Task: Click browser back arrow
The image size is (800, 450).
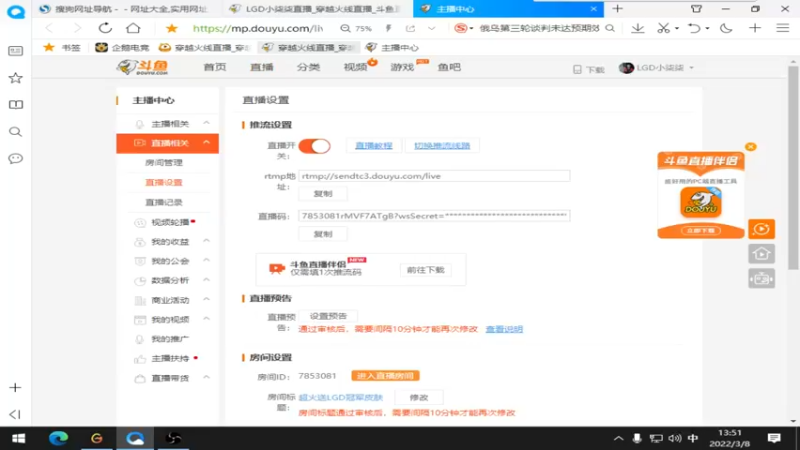Action: coord(49,28)
